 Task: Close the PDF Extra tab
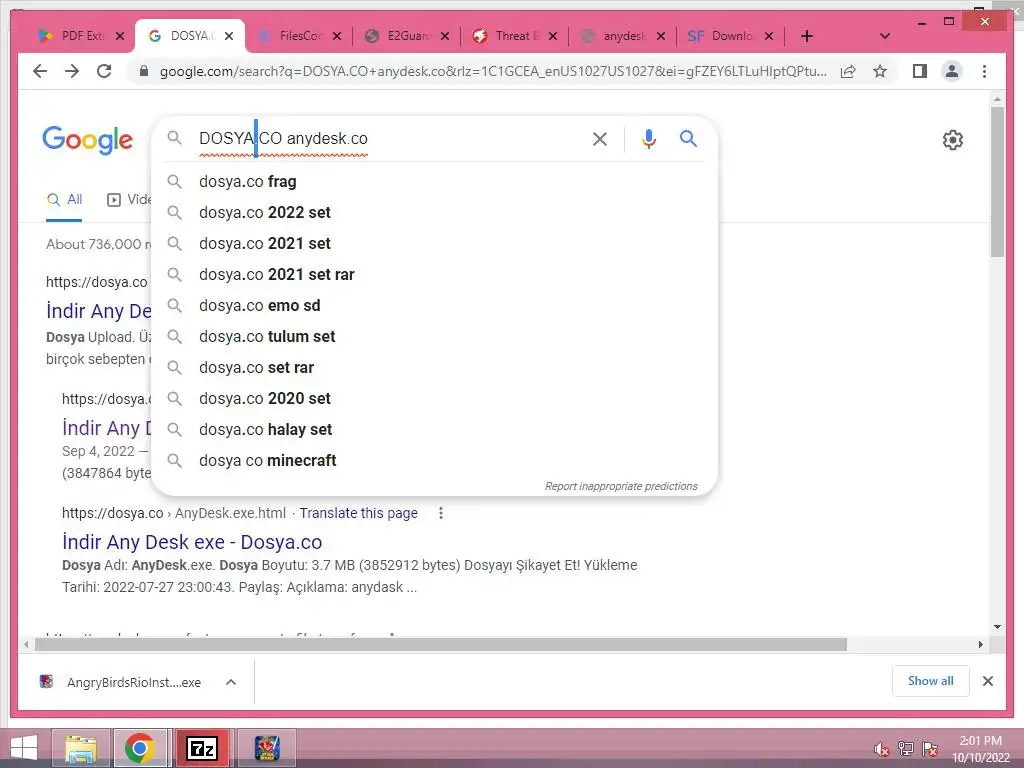click(x=120, y=36)
